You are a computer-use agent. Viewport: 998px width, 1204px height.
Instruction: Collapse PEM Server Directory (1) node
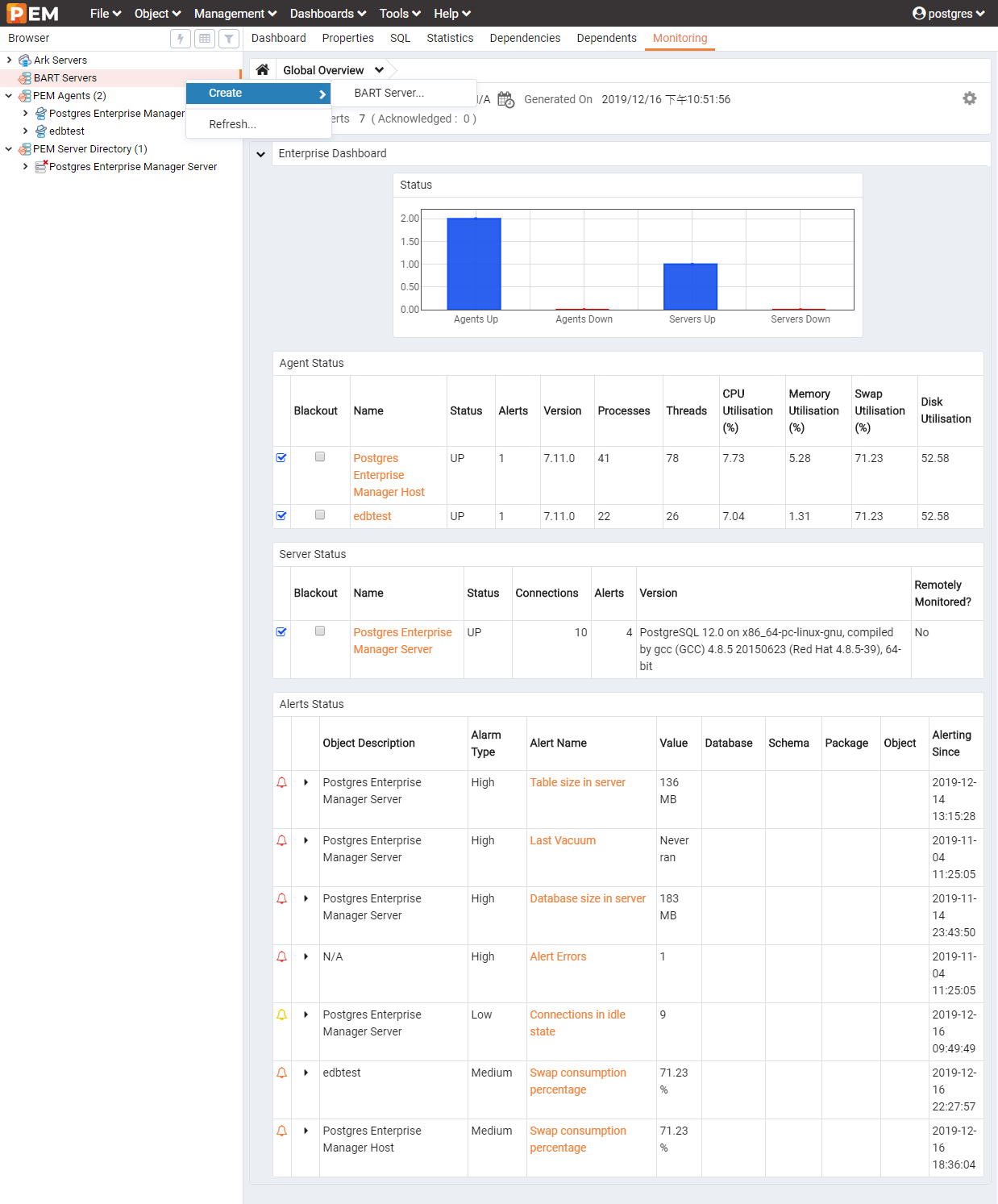pos(9,148)
